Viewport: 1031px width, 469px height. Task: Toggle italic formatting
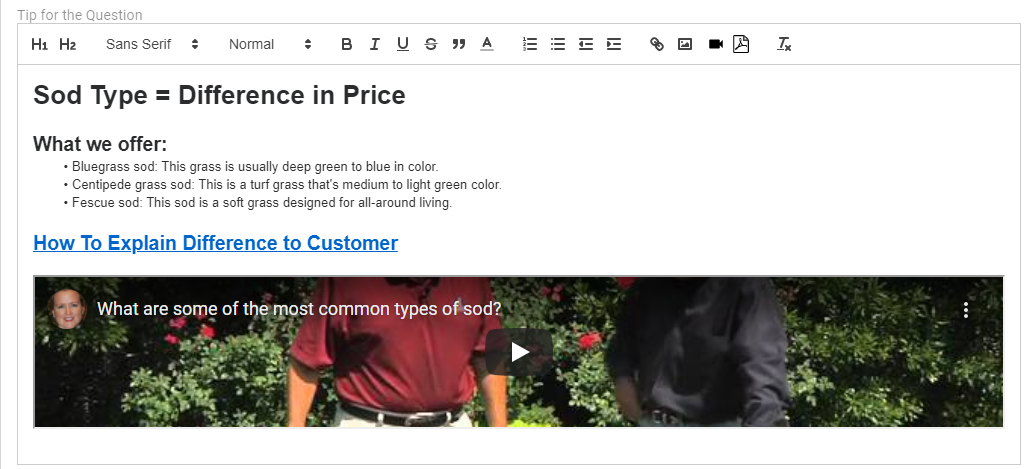click(x=374, y=44)
